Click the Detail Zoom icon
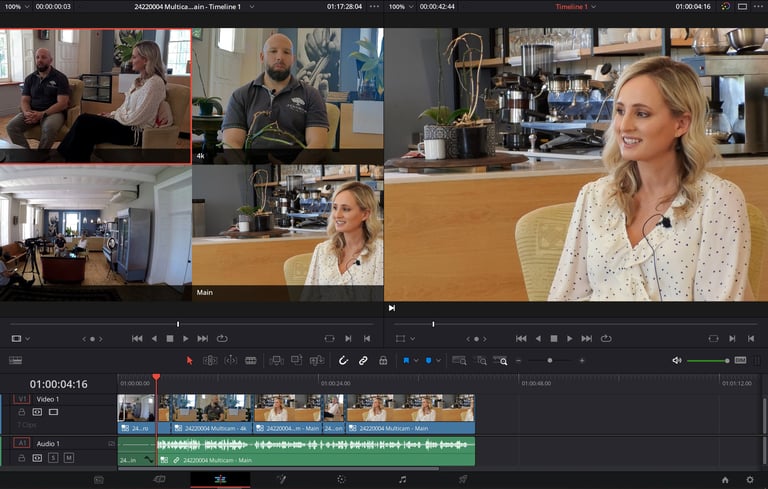 tap(481, 361)
